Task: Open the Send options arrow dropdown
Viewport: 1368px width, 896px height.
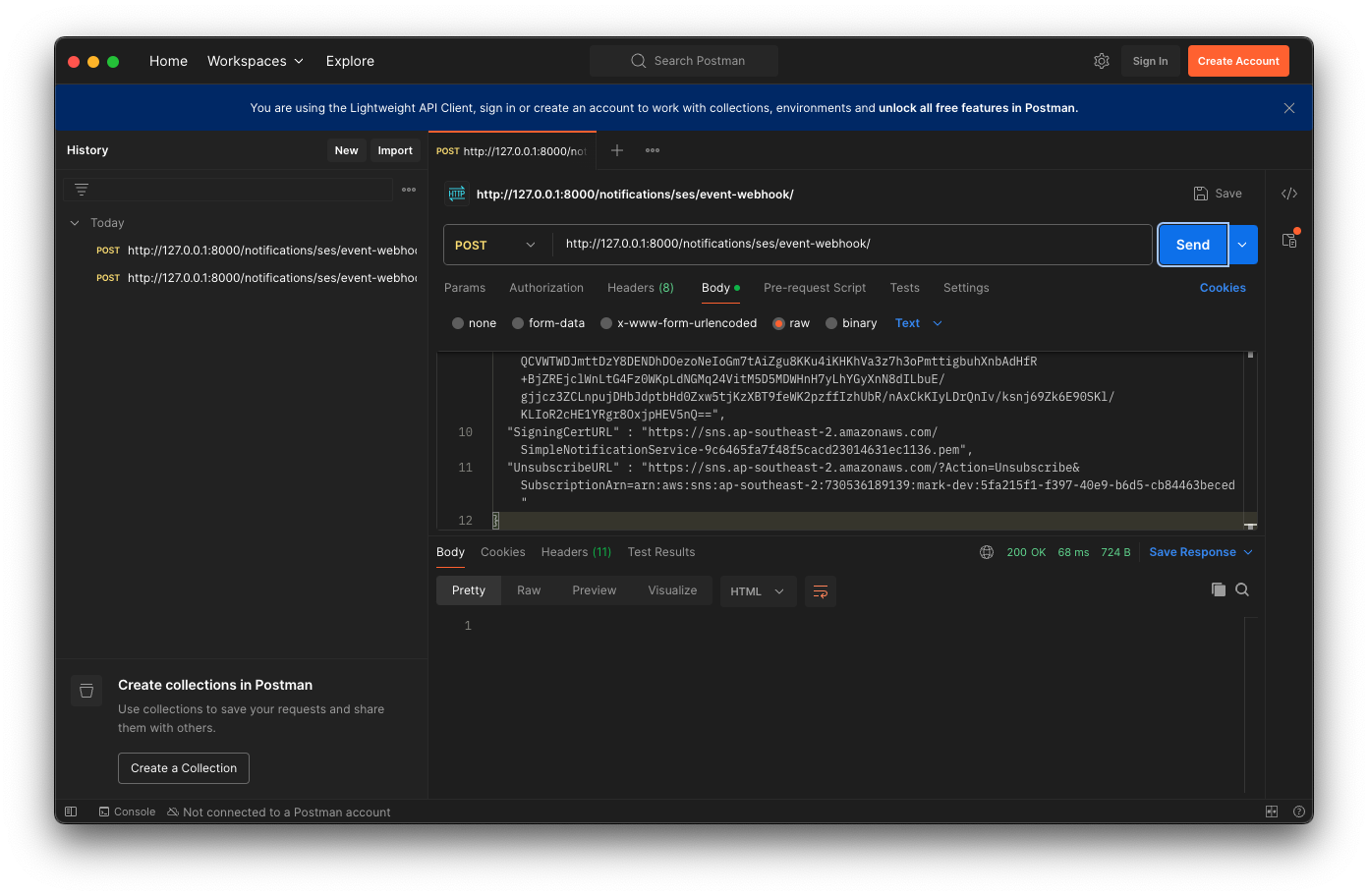Action: (x=1242, y=245)
